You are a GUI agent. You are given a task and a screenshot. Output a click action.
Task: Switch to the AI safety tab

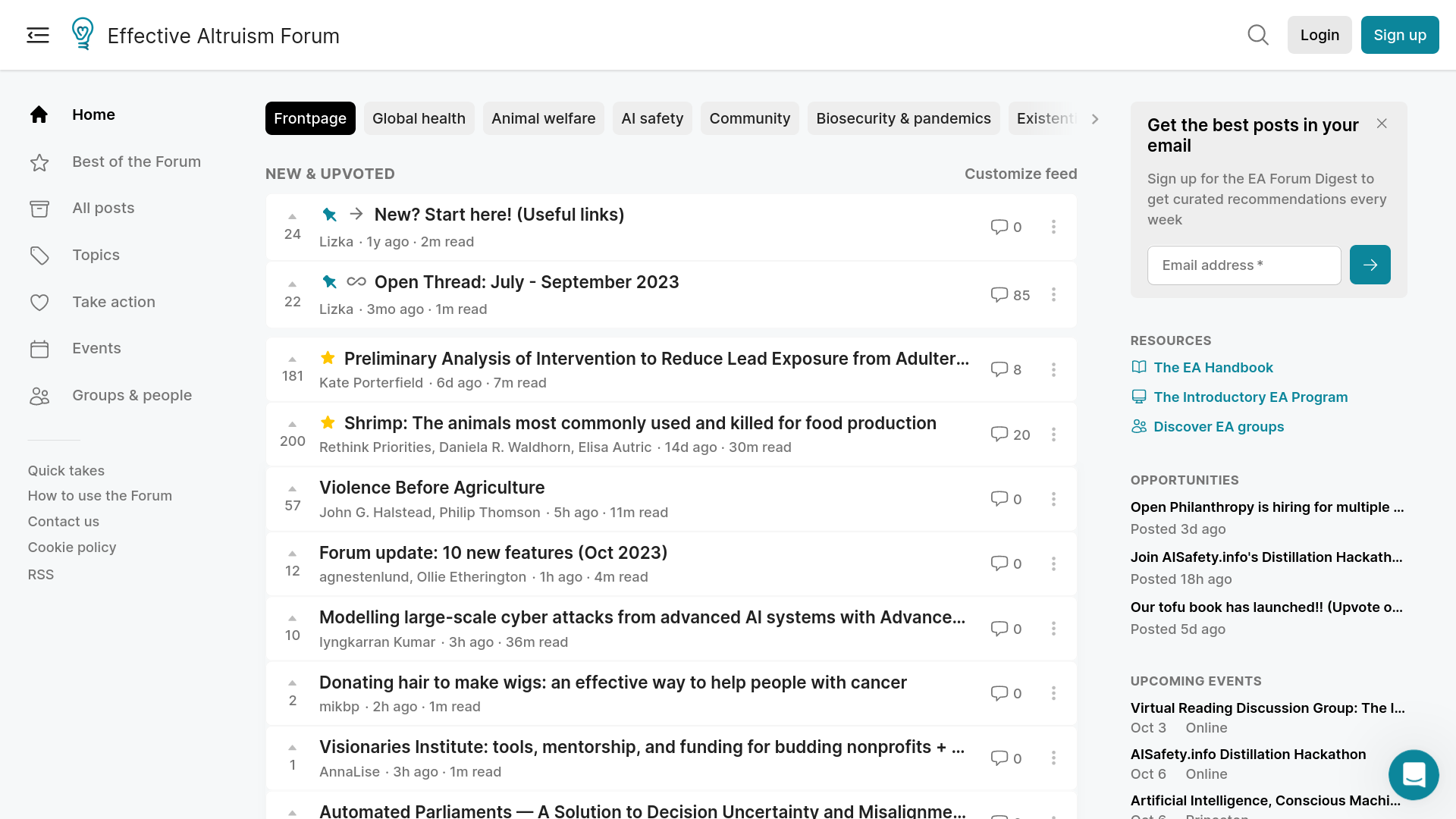652,118
